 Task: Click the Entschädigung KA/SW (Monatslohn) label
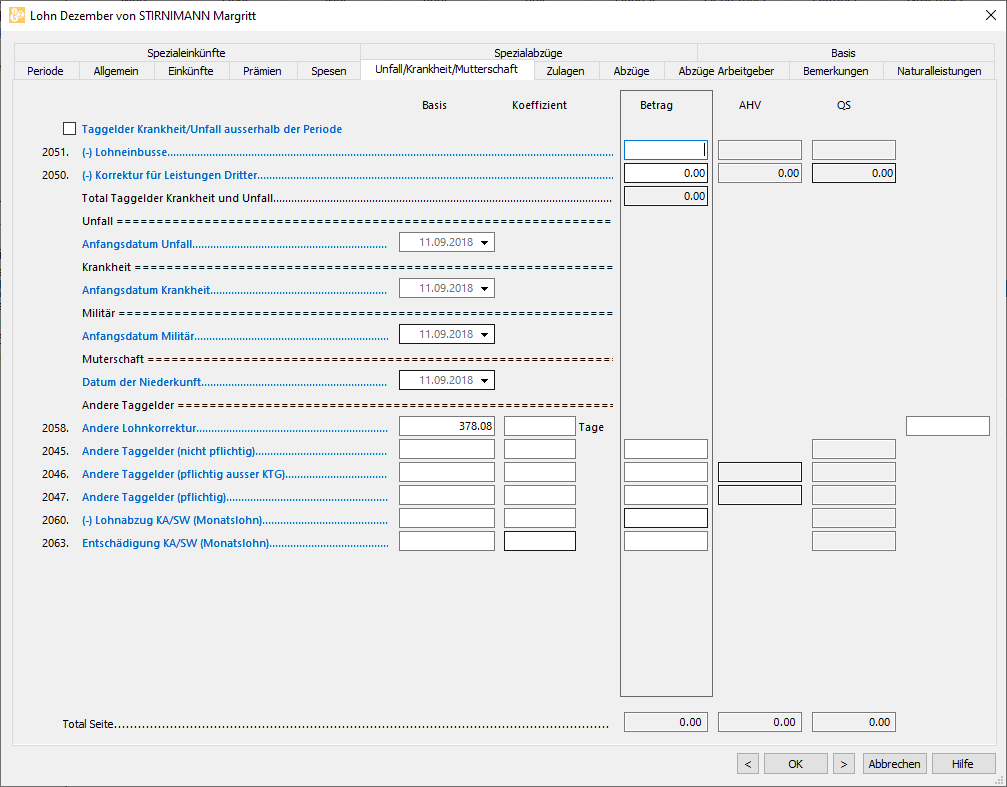tap(175, 544)
